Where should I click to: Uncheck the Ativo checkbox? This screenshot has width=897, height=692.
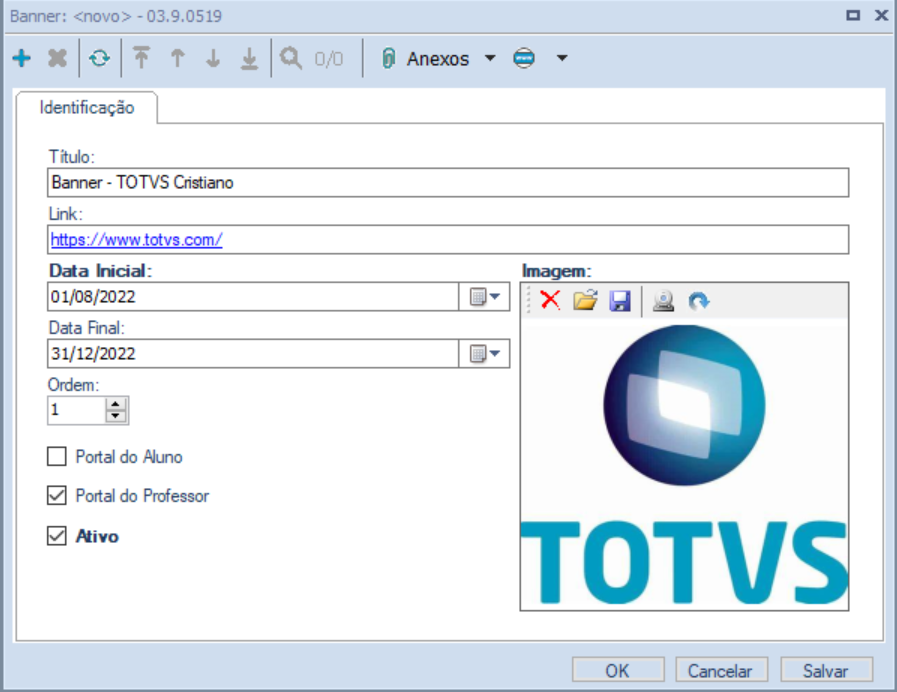pos(55,536)
